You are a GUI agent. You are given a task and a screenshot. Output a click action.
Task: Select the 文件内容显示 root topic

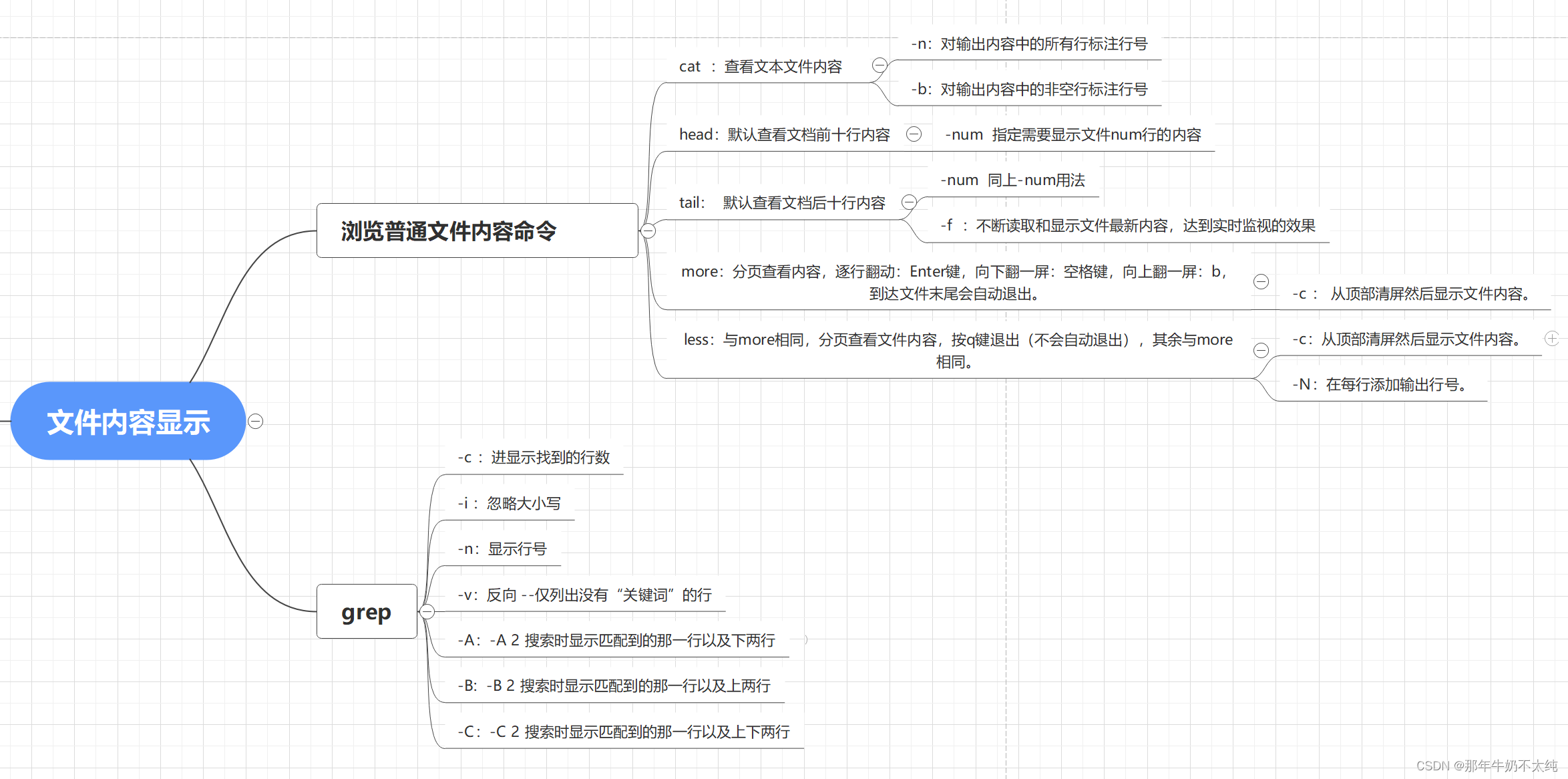[x=128, y=422]
